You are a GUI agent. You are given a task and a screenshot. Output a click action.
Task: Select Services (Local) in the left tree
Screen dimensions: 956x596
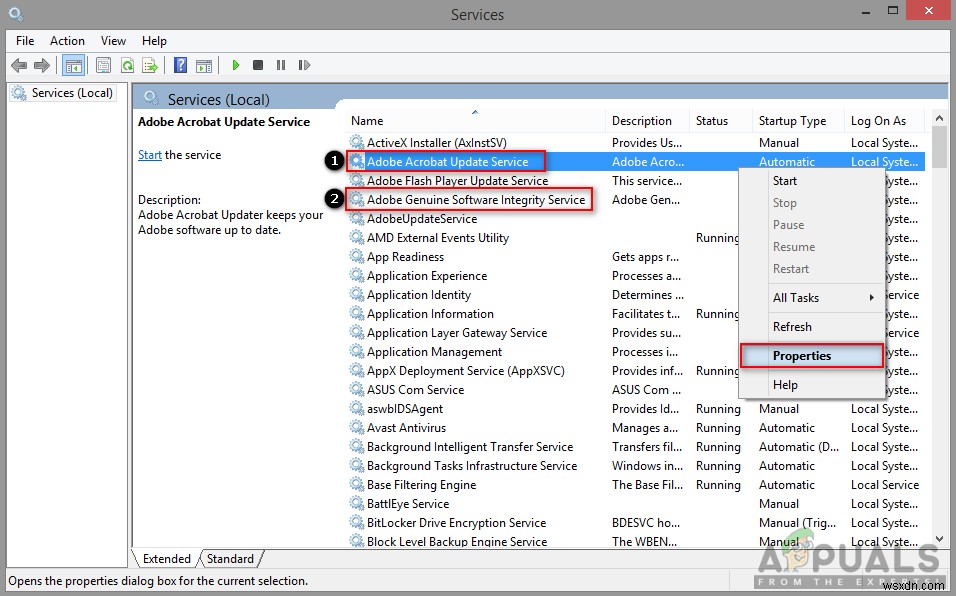(x=71, y=92)
